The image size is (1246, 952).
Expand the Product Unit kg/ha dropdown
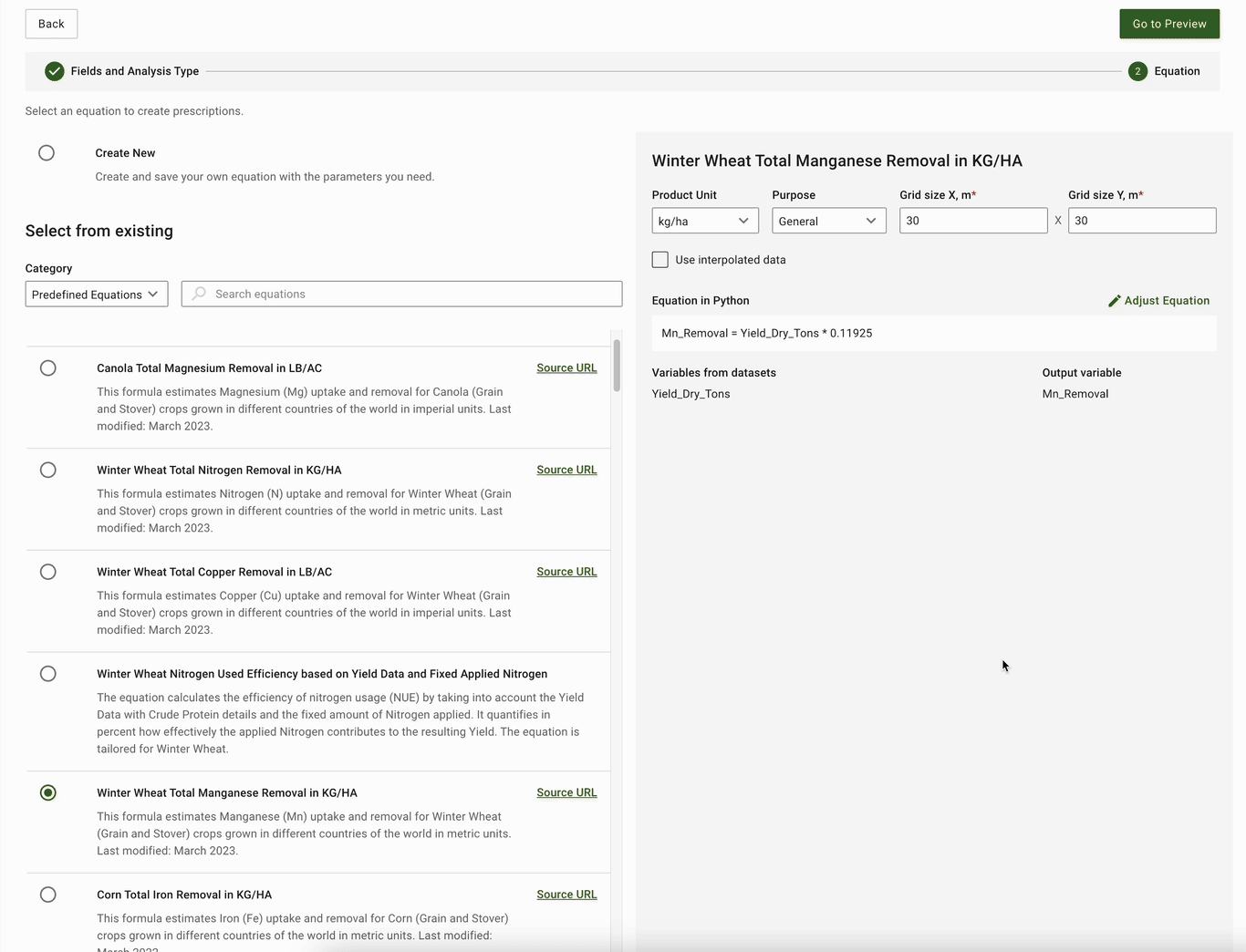(x=704, y=221)
